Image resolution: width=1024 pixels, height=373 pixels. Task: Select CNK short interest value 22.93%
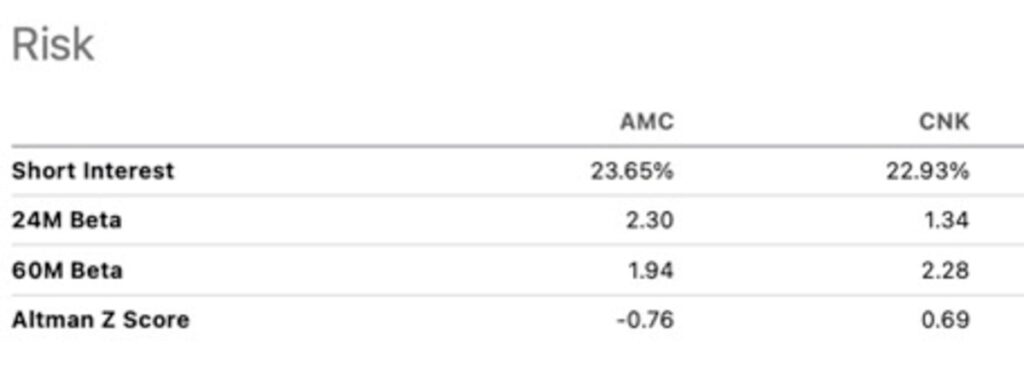pyautogui.click(x=928, y=171)
